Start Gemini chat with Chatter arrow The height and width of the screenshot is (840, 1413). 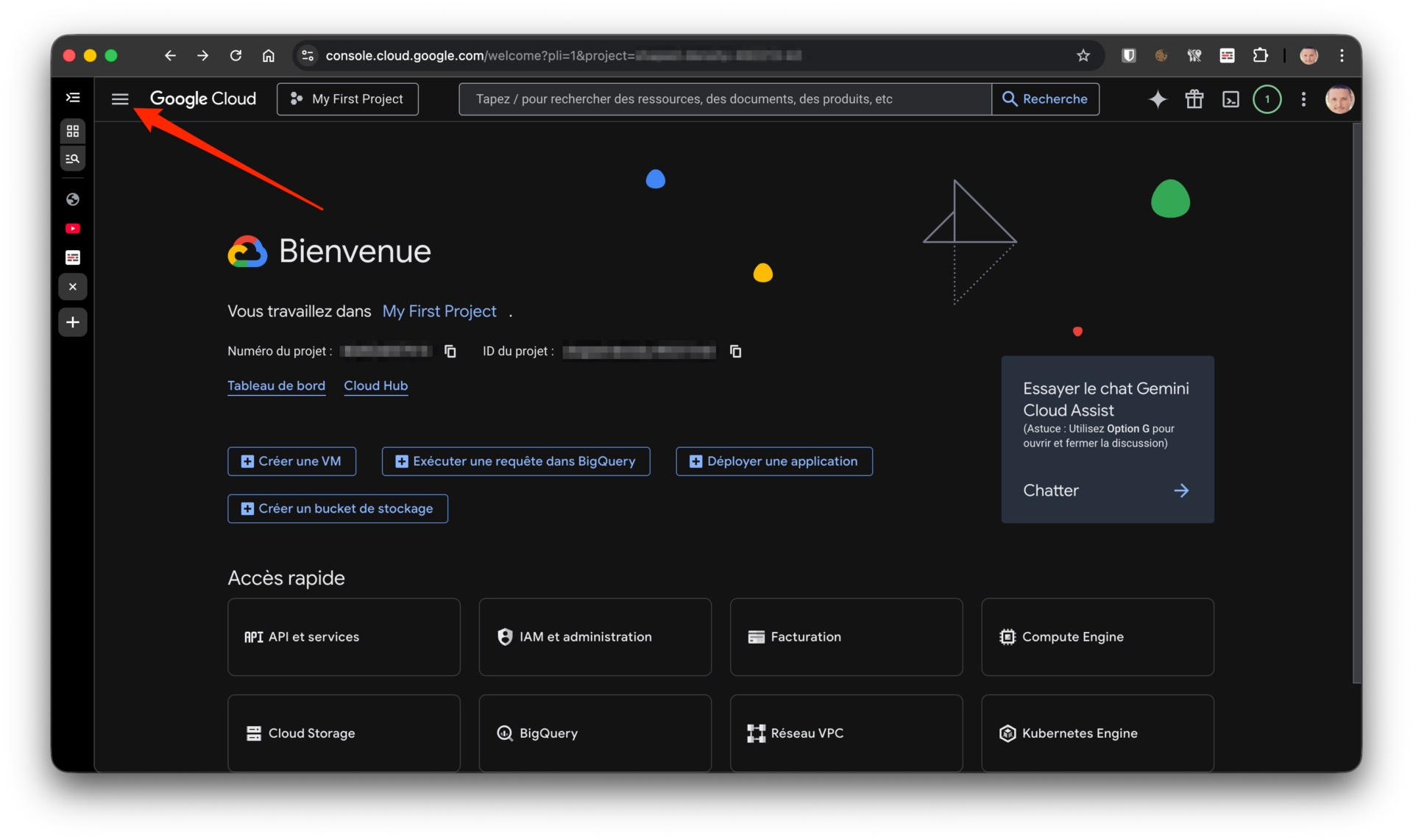[x=1180, y=491]
